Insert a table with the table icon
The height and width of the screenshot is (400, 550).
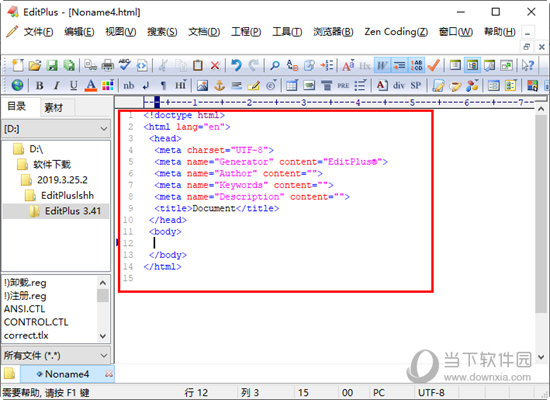[292, 85]
